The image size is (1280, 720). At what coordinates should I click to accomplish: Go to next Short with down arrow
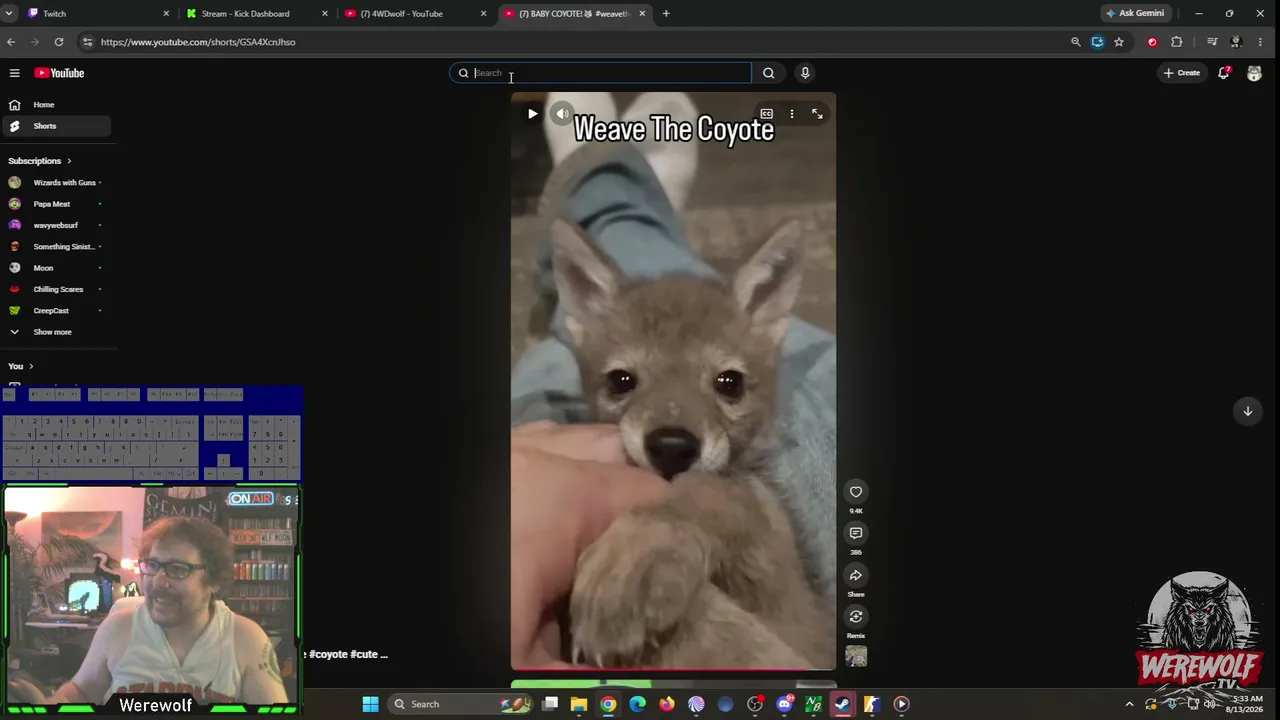click(x=1247, y=411)
